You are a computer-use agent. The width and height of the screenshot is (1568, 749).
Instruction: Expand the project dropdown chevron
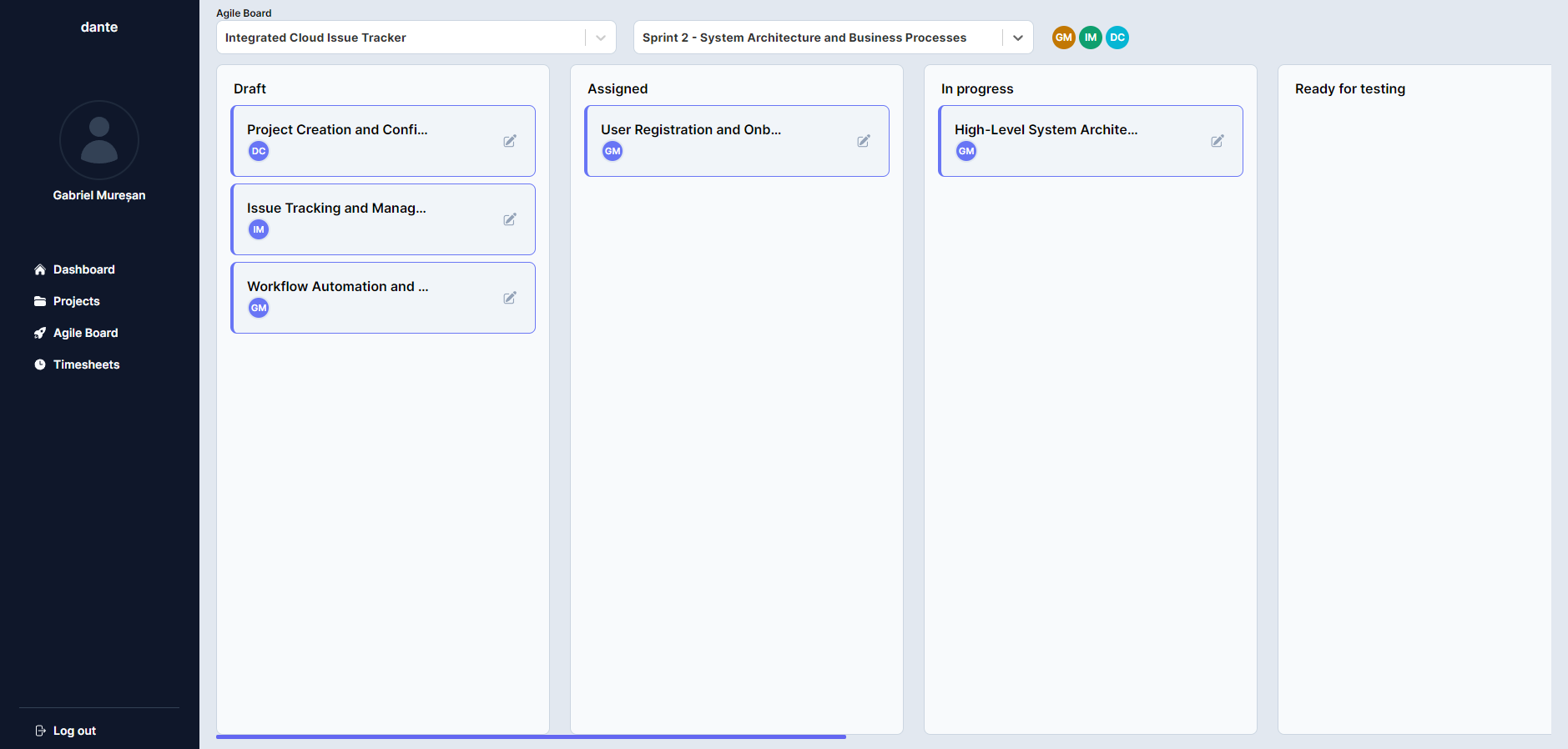tap(601, 38)
